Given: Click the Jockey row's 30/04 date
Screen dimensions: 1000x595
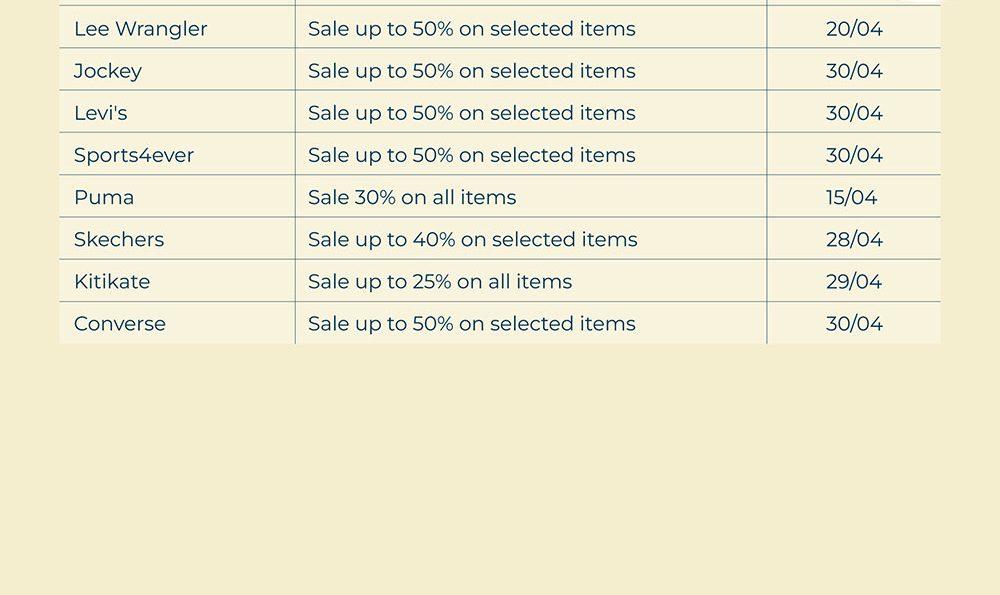Looking at the screenshot, I should (854, 71).
